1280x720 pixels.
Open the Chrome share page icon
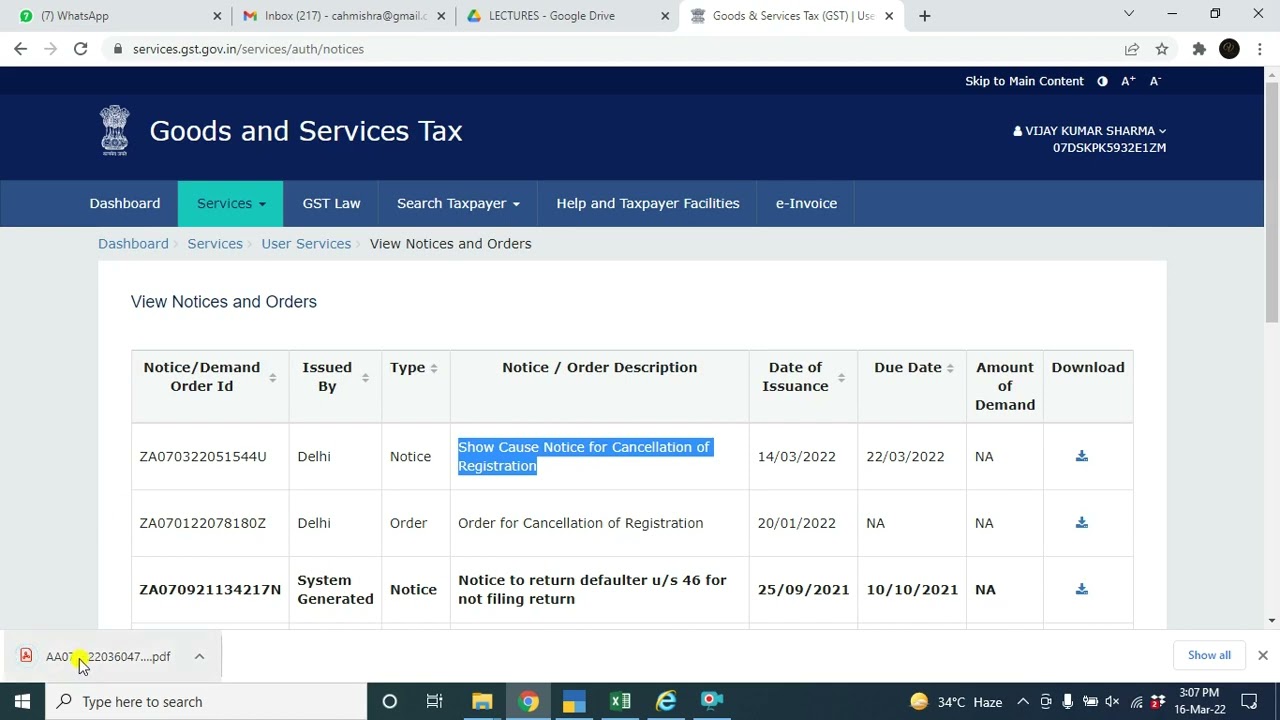[1132, 49]
